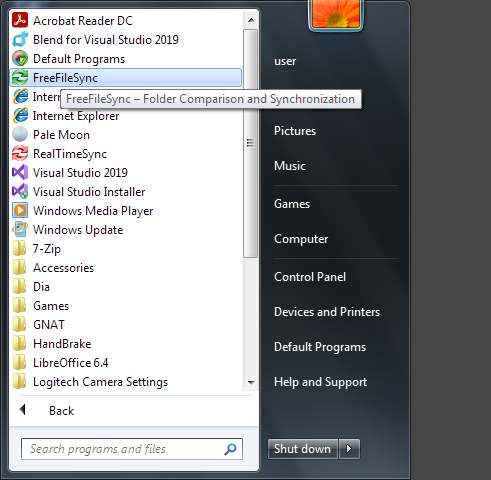491x480 pixels.
Task: Expand the Accessories folder
Action: tap(127, 268)
